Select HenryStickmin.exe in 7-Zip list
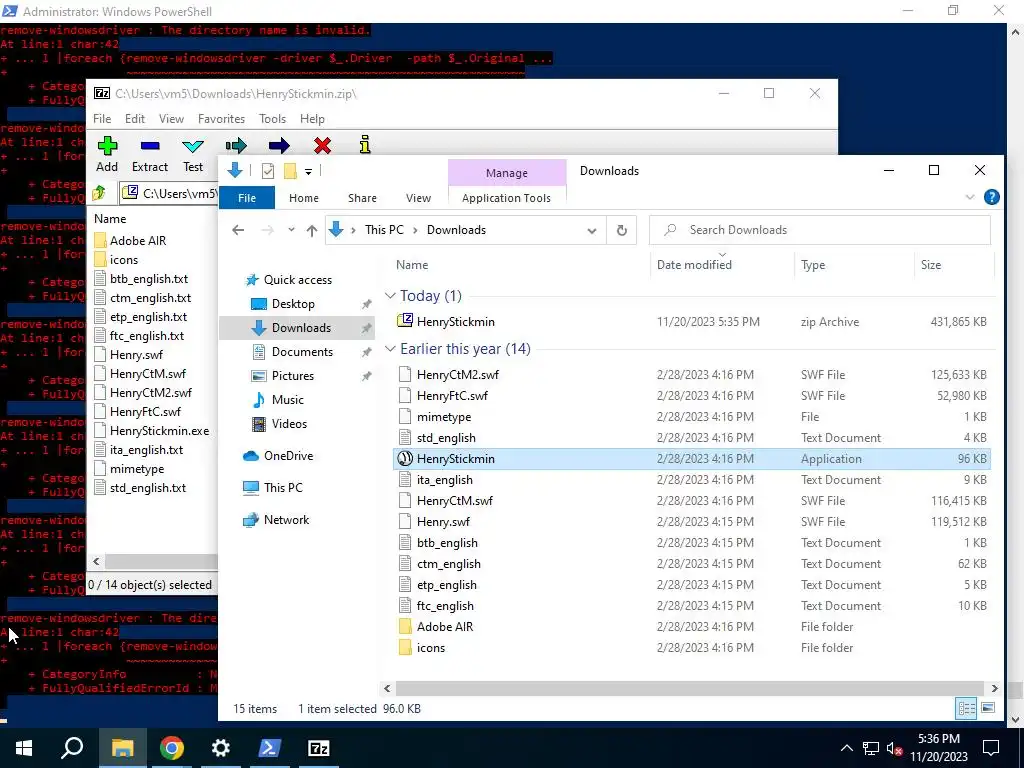1024x768 pixels. tap(159, 431)
